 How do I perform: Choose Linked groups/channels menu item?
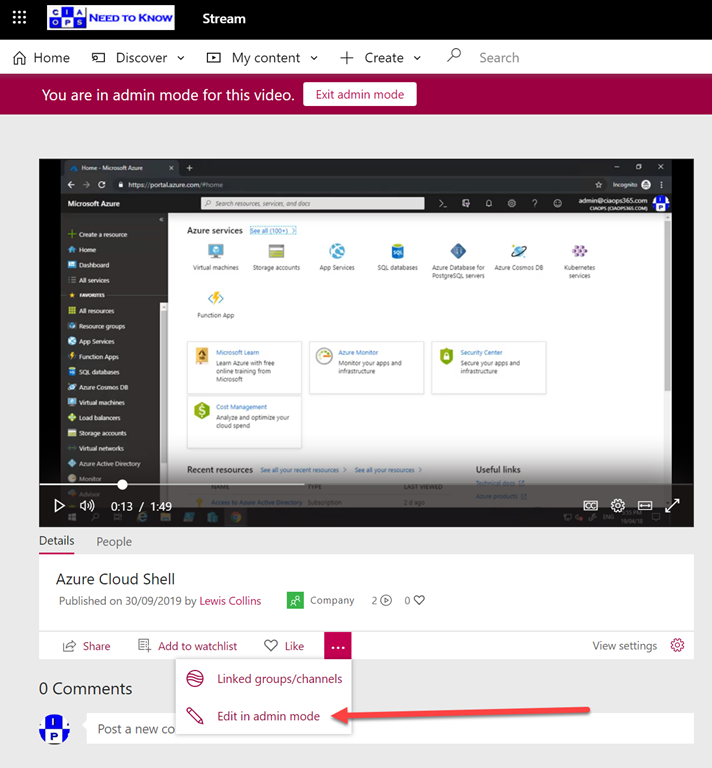(x=278, y=679)
